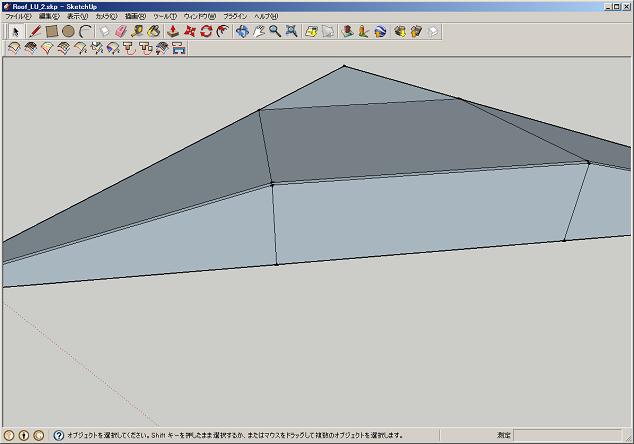The height and width of the screenshot is (444, 634).
Task: Select the arrow Select tool
Action: [x=15, y=31]
